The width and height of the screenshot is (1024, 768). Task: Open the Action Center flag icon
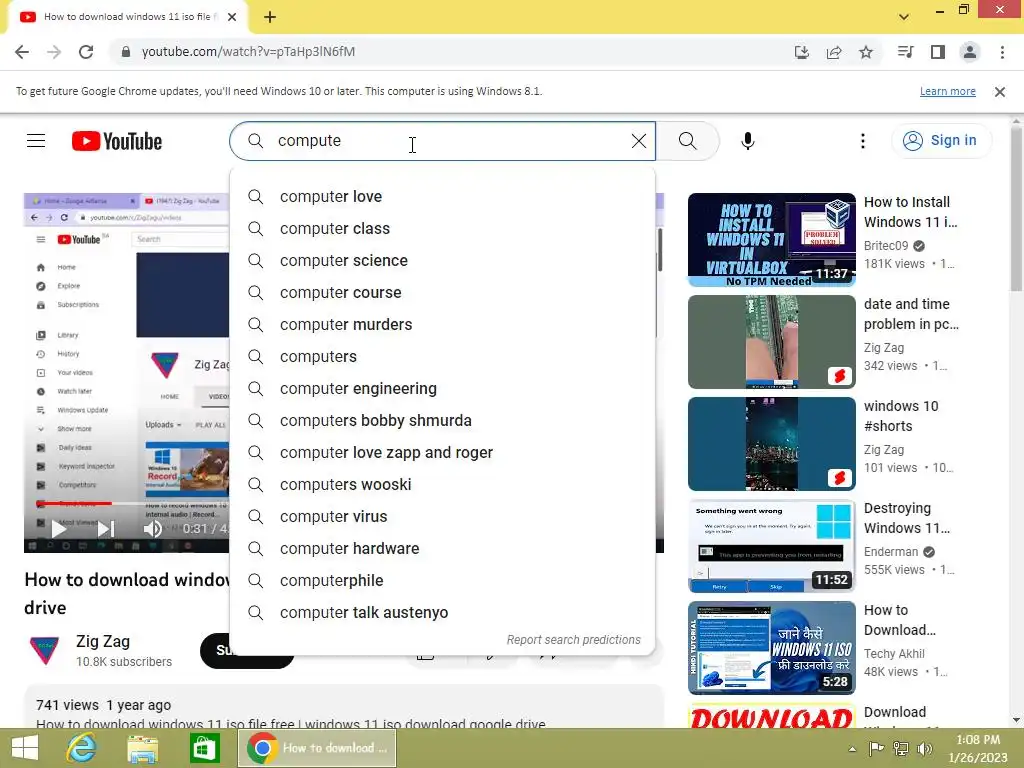[876, 748]
